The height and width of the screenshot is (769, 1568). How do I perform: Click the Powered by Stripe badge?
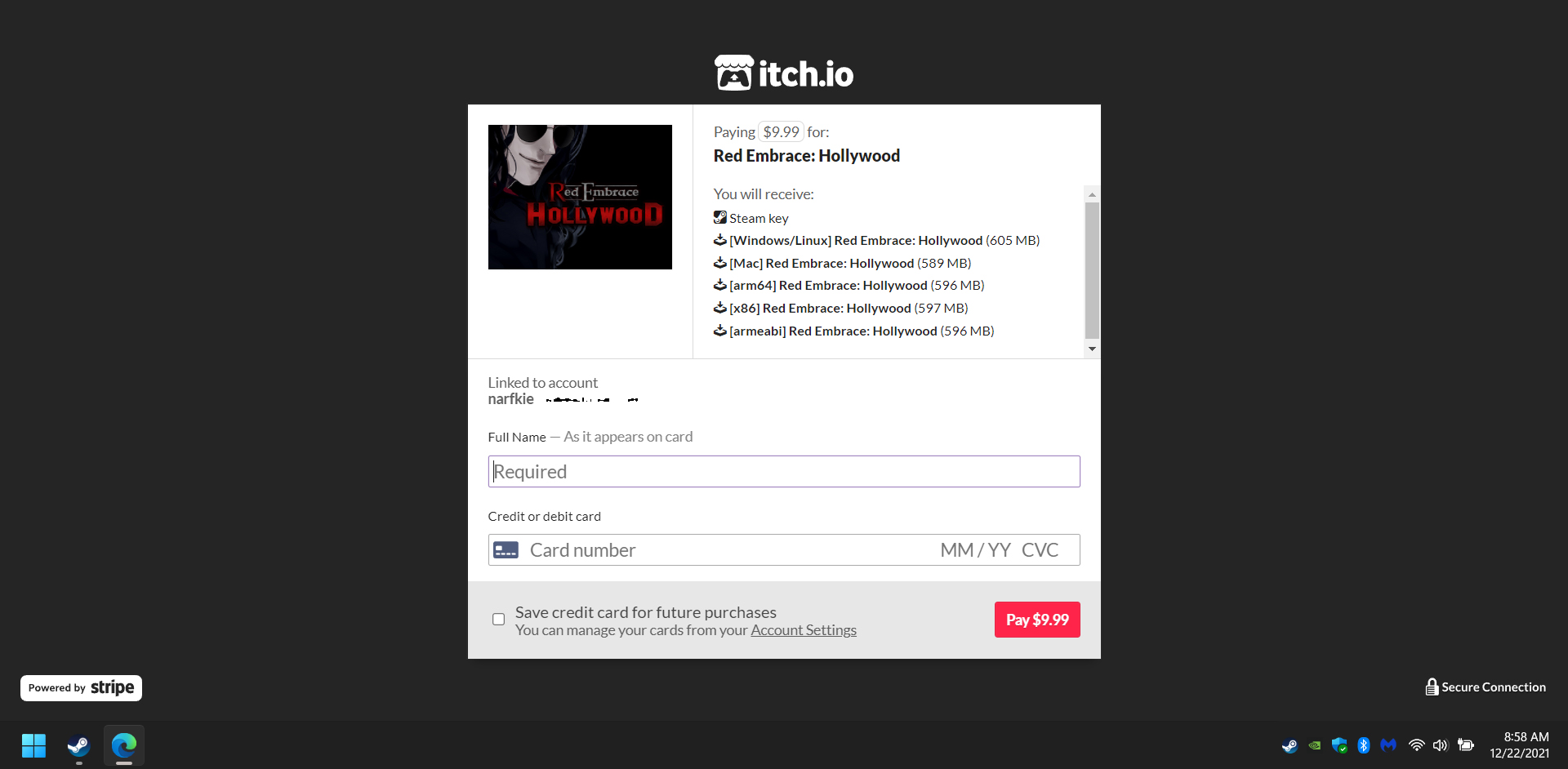pyautogui.click(x=81, y=687)
